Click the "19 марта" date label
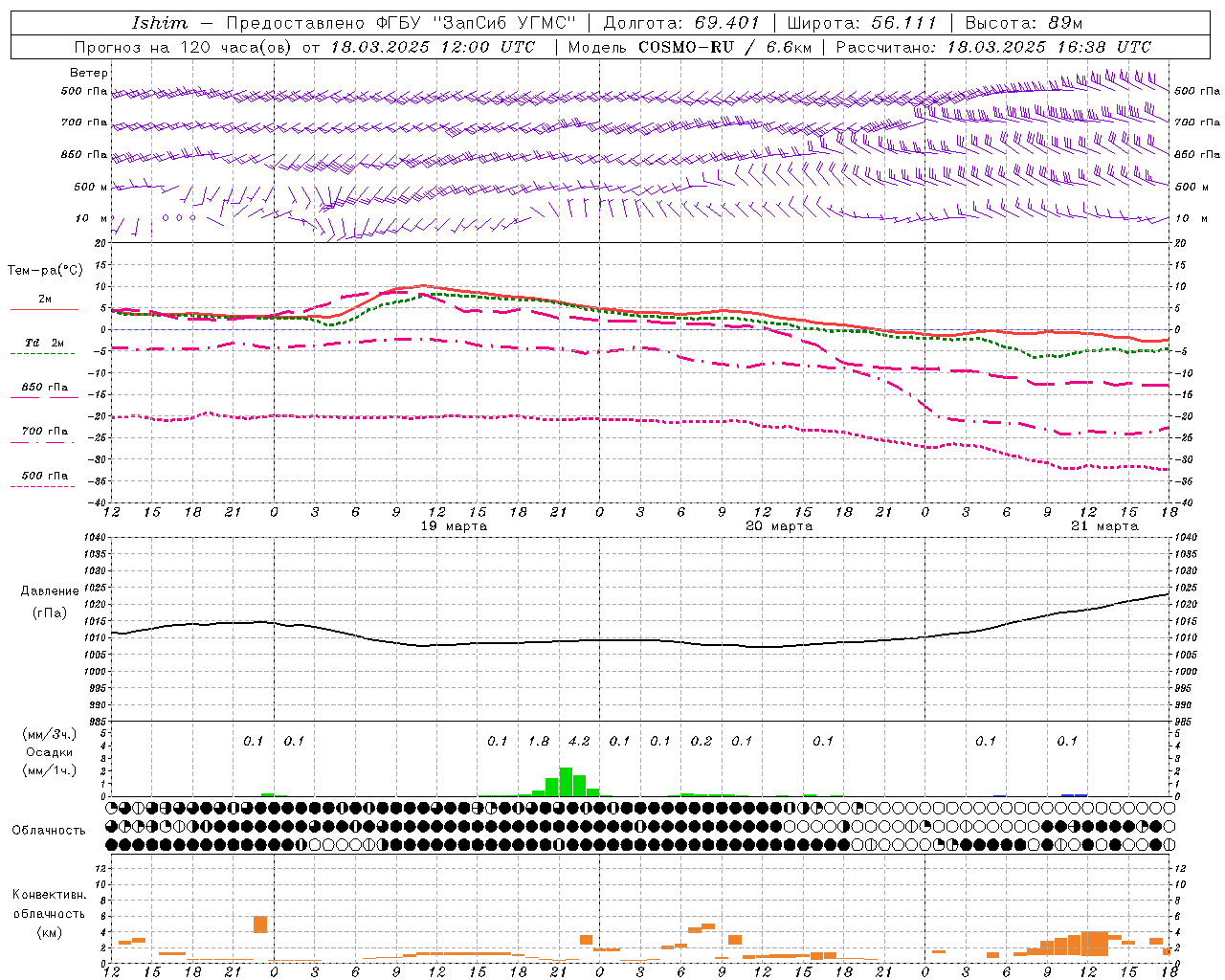This screenshot has height=980, width=1225. point(454,526)
